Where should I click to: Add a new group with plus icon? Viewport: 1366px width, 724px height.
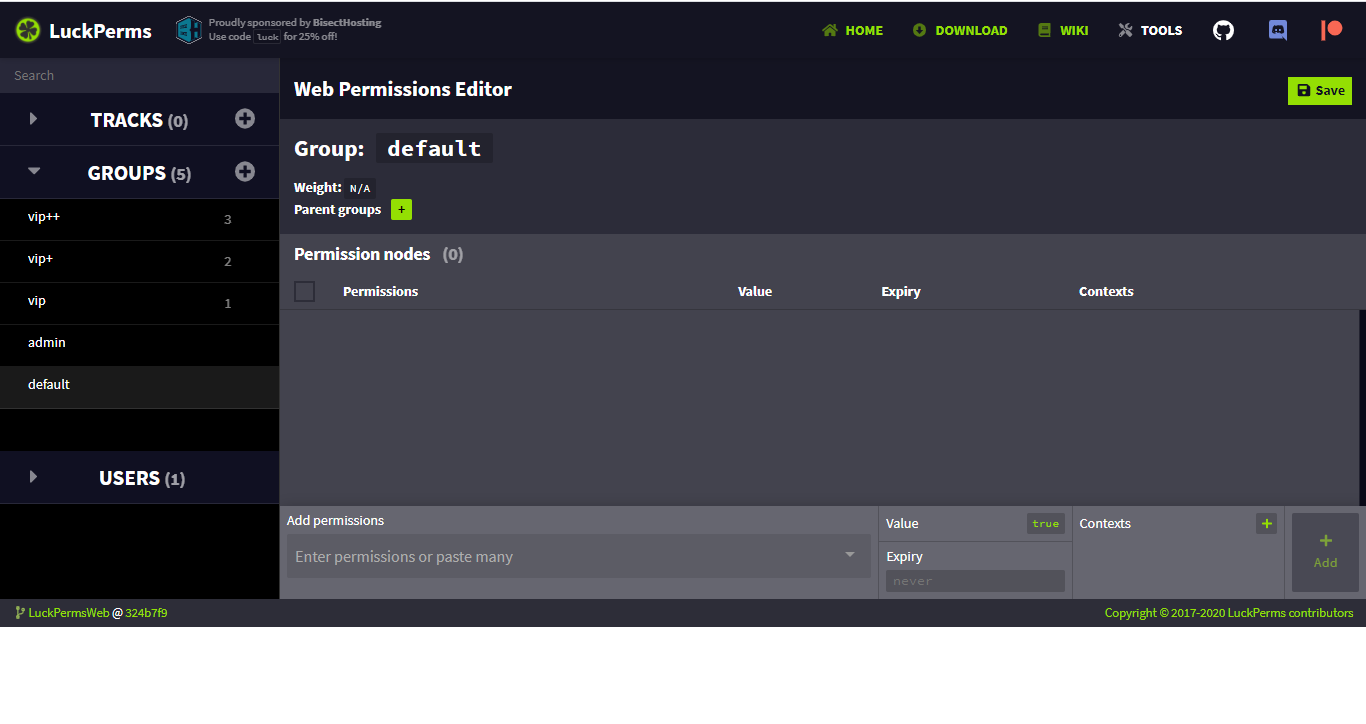[x=245, y=172]
